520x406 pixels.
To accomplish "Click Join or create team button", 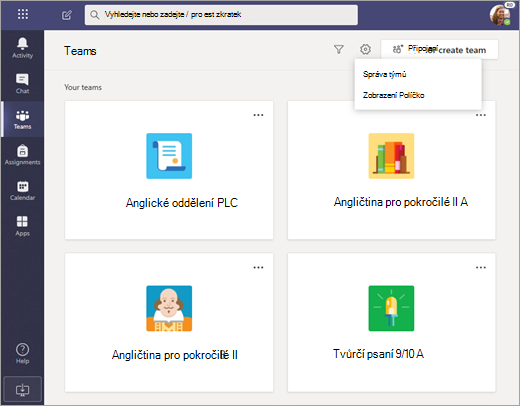I will [440, 50].
